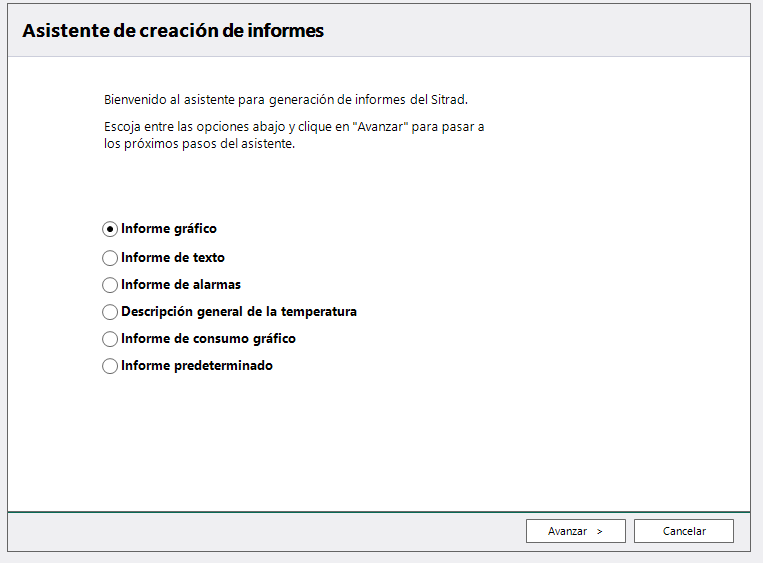Click the "Escoja entre las opciones" instruction paragraph
Screen dimensions: 763x563
(x=293, y=135)
